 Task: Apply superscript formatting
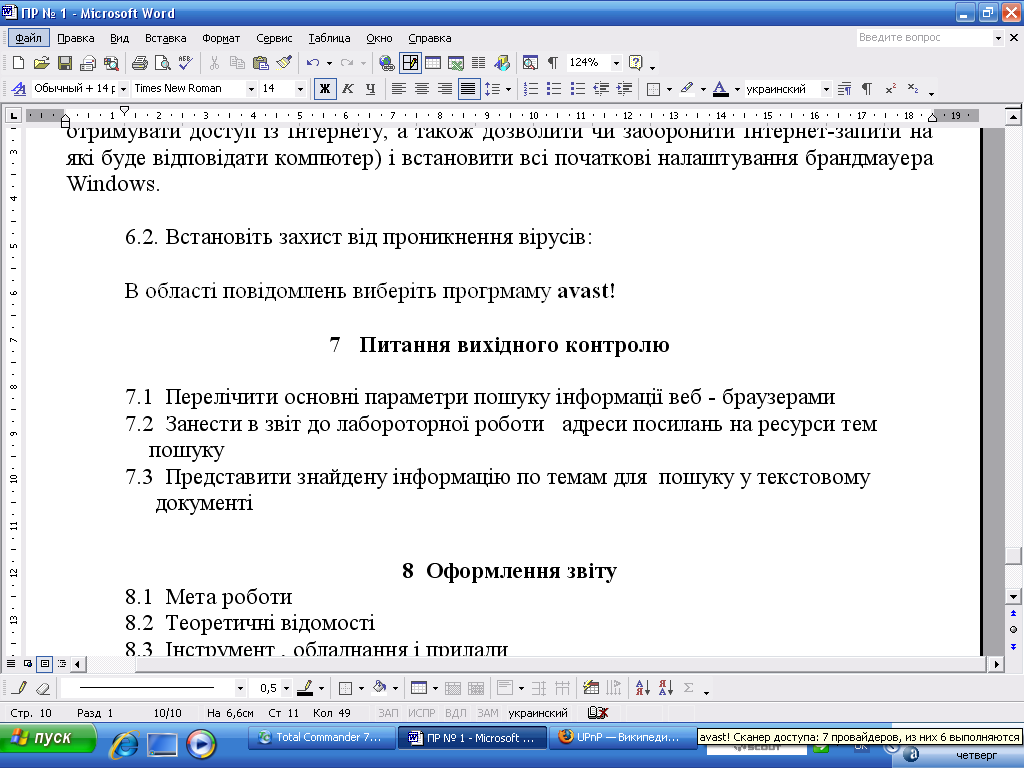click(890, 88)
